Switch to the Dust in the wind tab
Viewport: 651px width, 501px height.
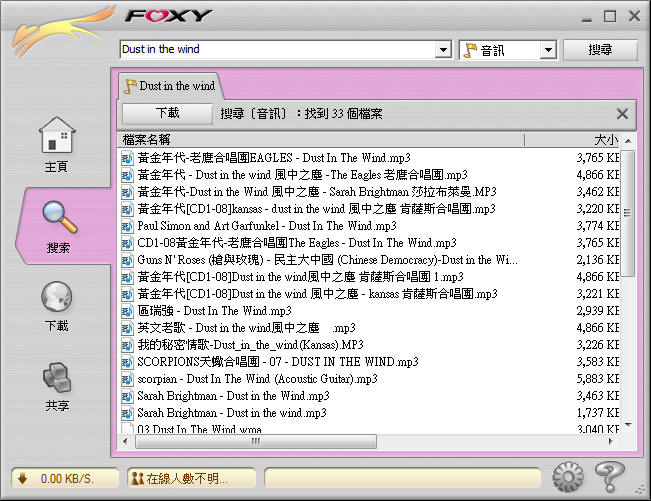click(168, 86)
